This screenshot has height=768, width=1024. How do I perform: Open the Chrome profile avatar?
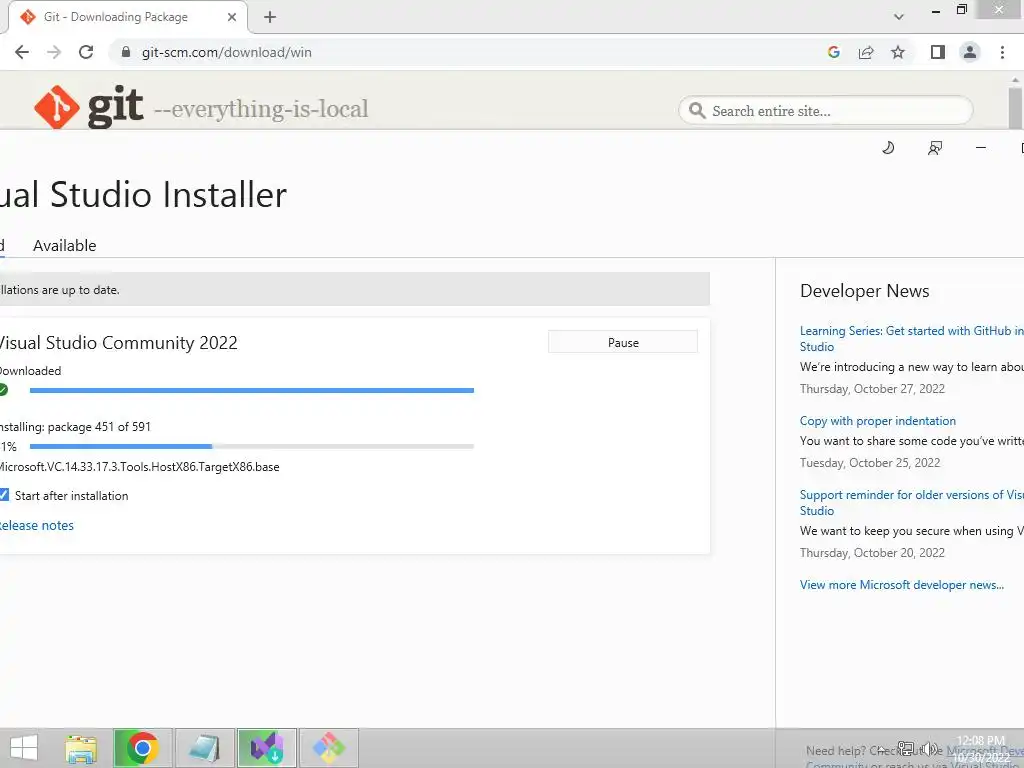coord(970,52)
